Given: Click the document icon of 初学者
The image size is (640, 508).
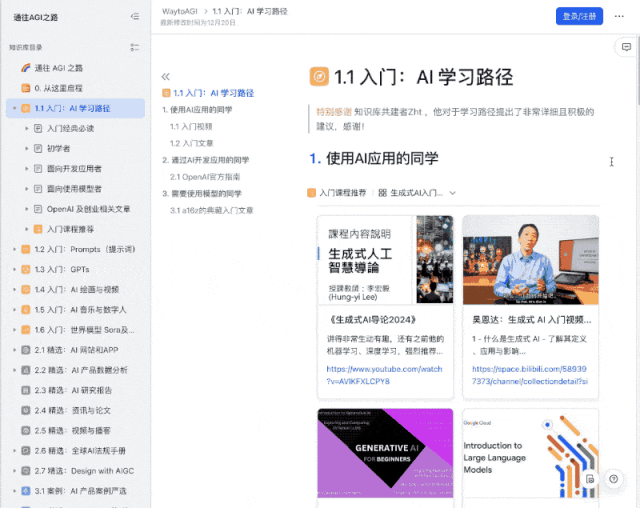Looking at the screenshot, I should pyautogui.click(x=38, y=149).
